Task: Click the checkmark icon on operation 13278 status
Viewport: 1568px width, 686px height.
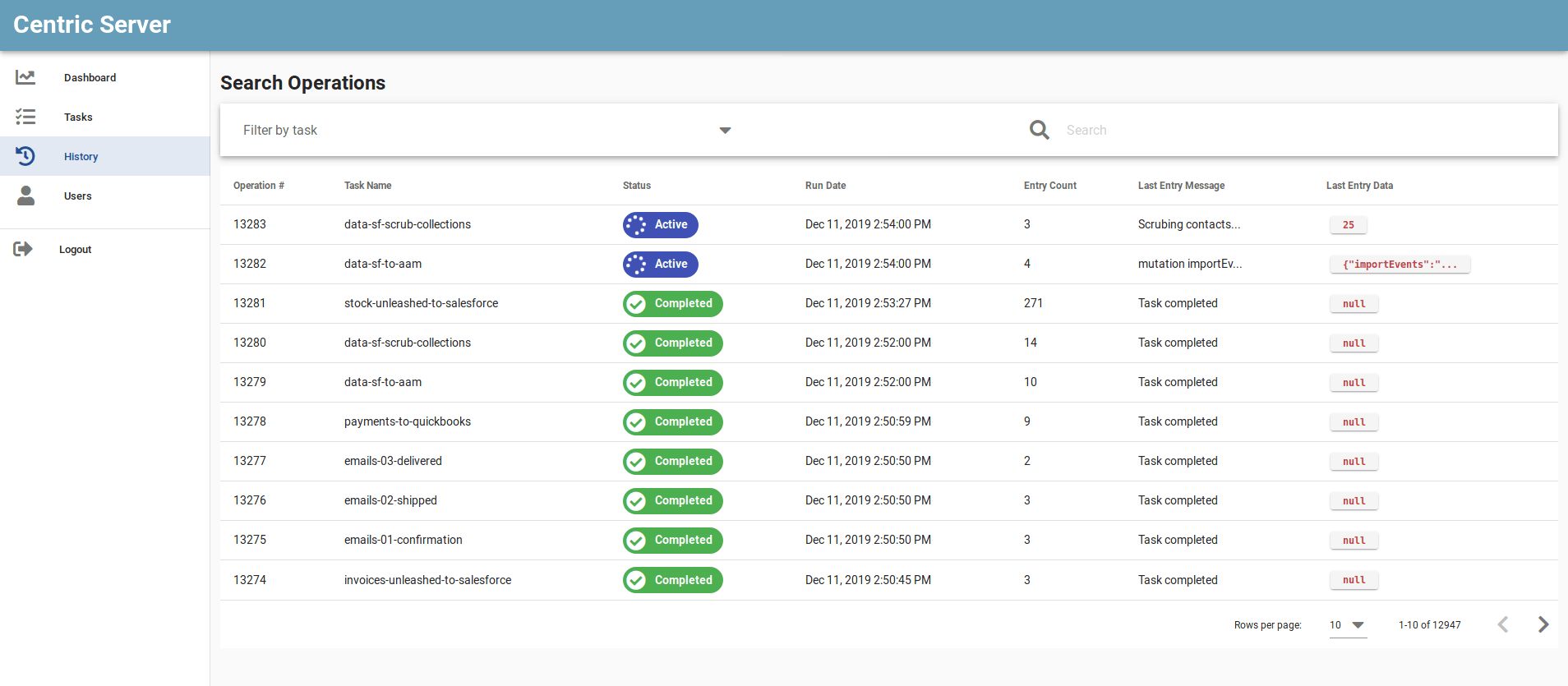Action: click(x=635, y=421)
